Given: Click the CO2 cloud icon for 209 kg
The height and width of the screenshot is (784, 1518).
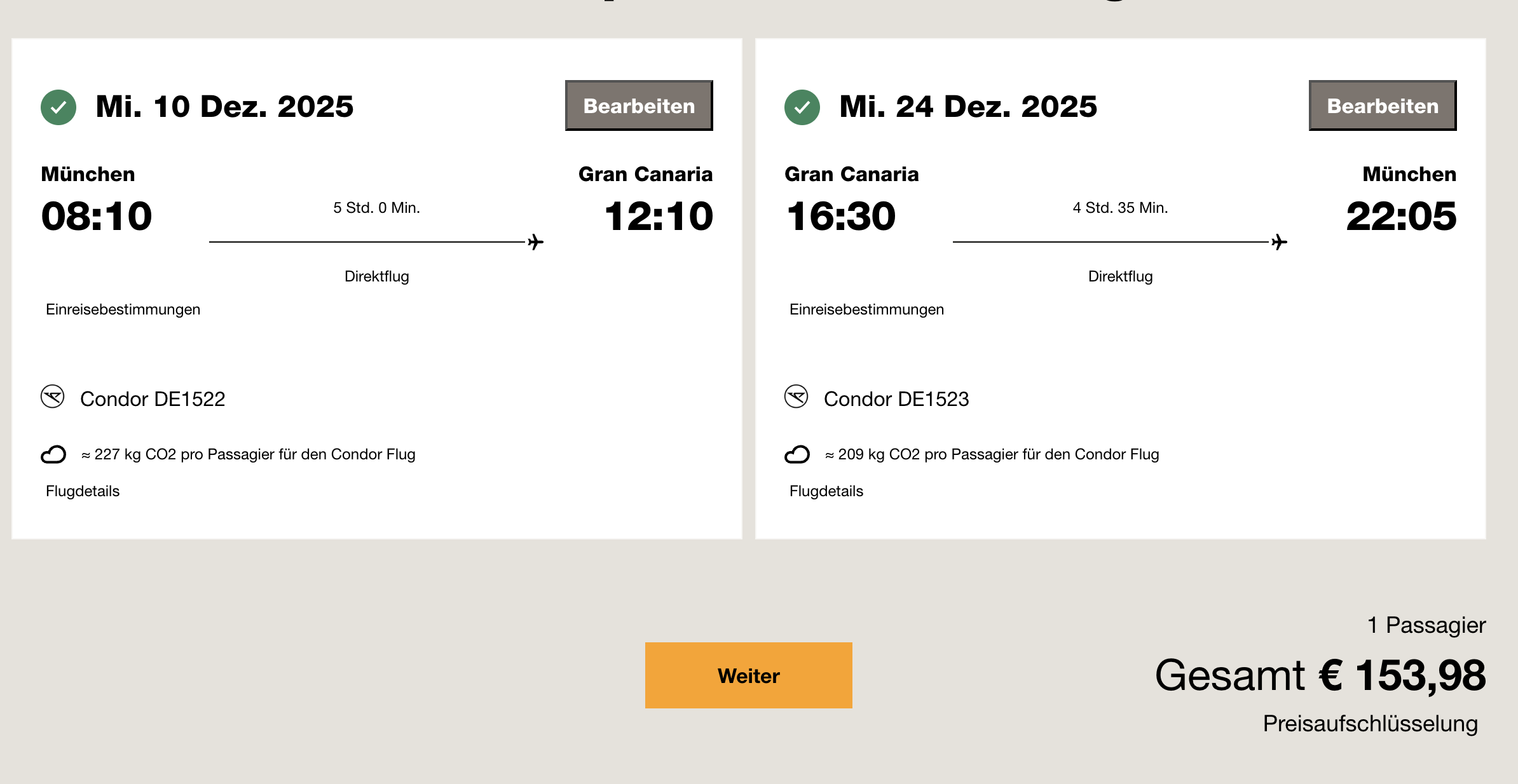Looking at the screenshot, I should (797, 454).
